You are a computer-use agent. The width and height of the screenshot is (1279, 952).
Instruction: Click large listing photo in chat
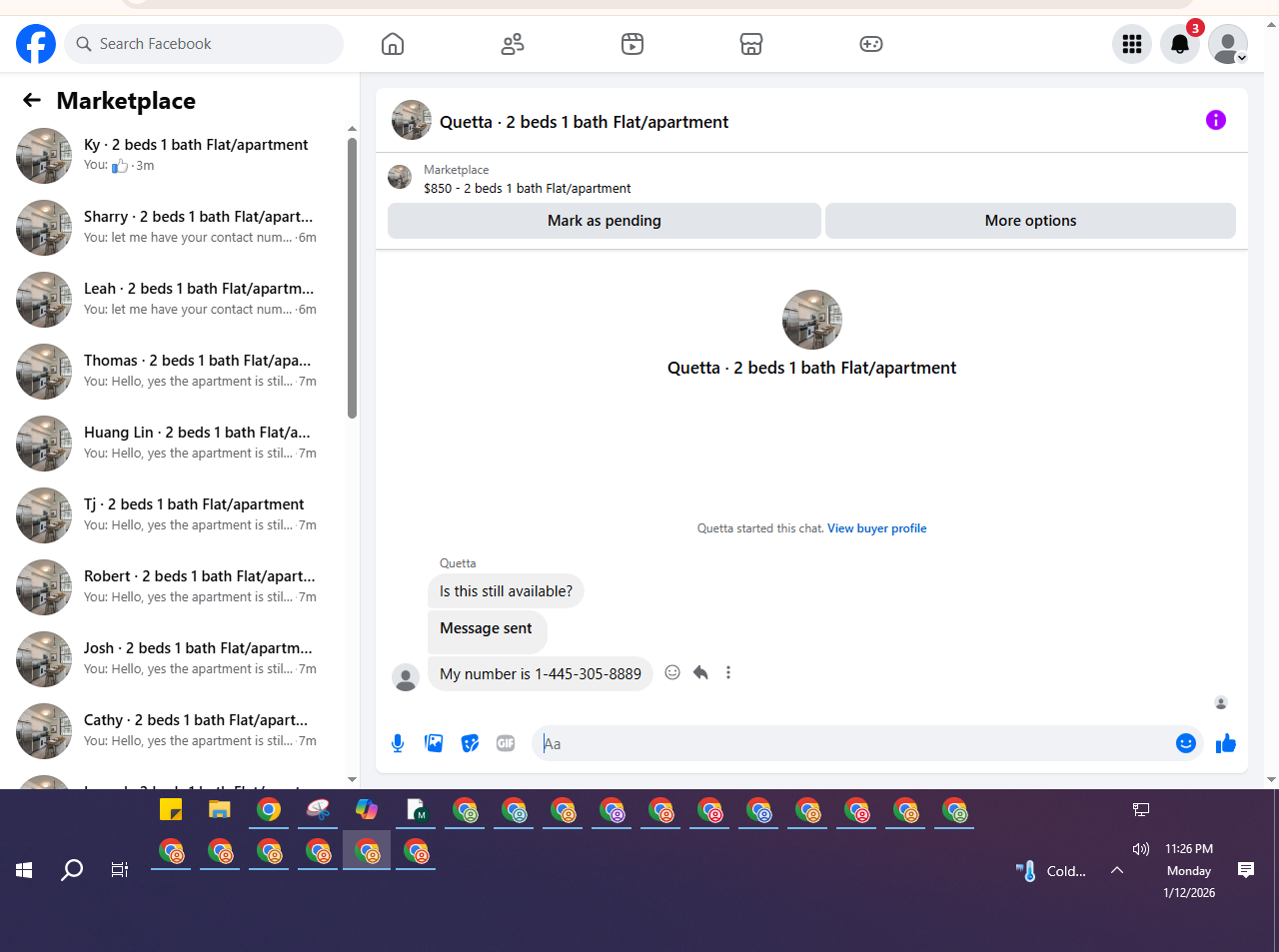pos(812,320)
